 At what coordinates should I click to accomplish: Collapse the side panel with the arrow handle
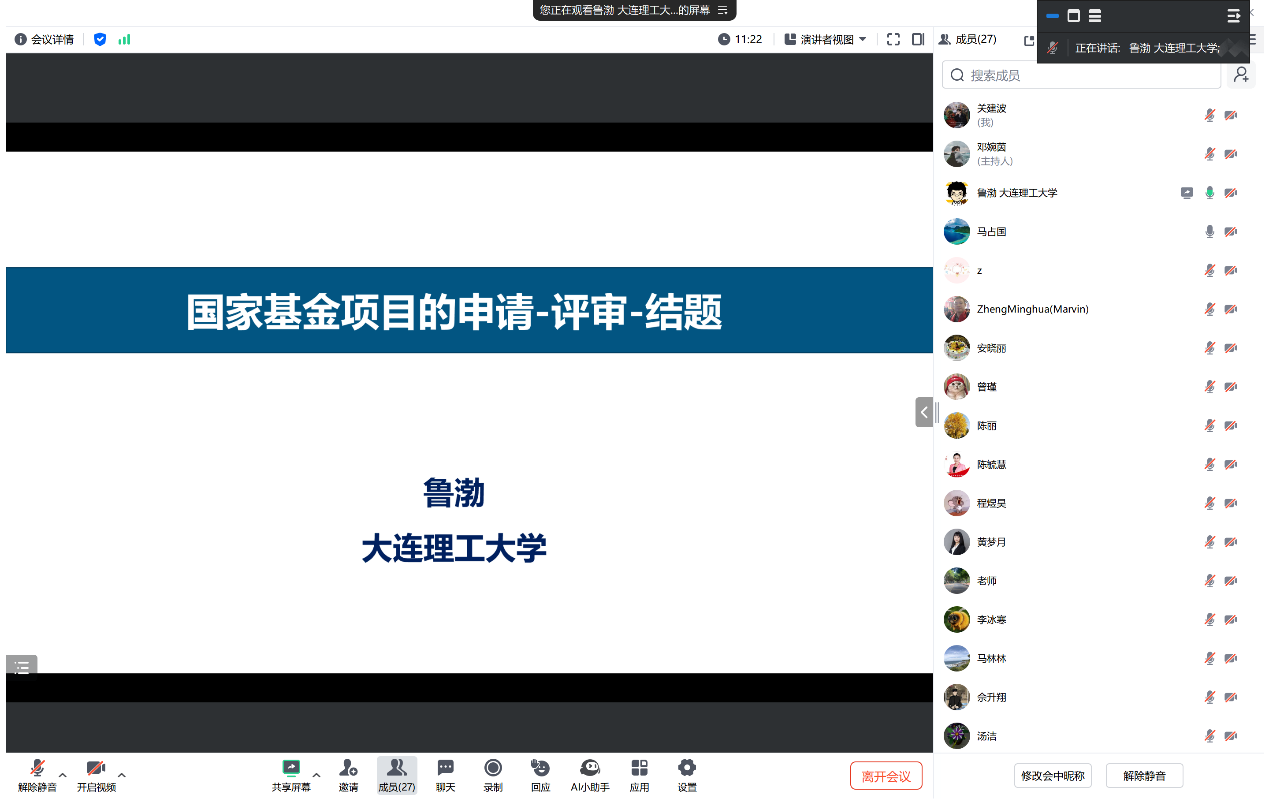tap(924, 412)
